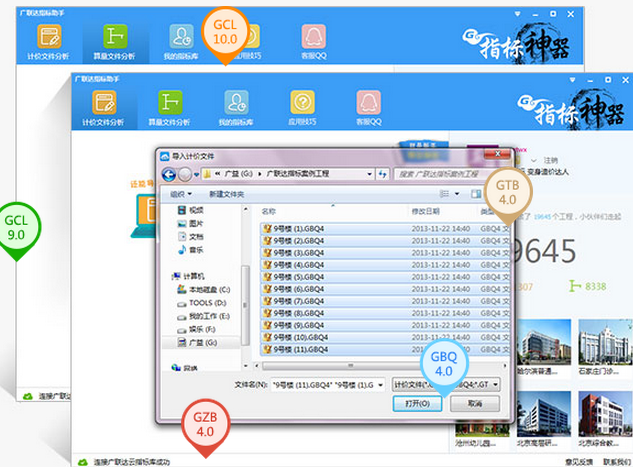The image size is (633, 467).
Task: Click 算量文件分析 in the back window
Action: pos(115,42)
